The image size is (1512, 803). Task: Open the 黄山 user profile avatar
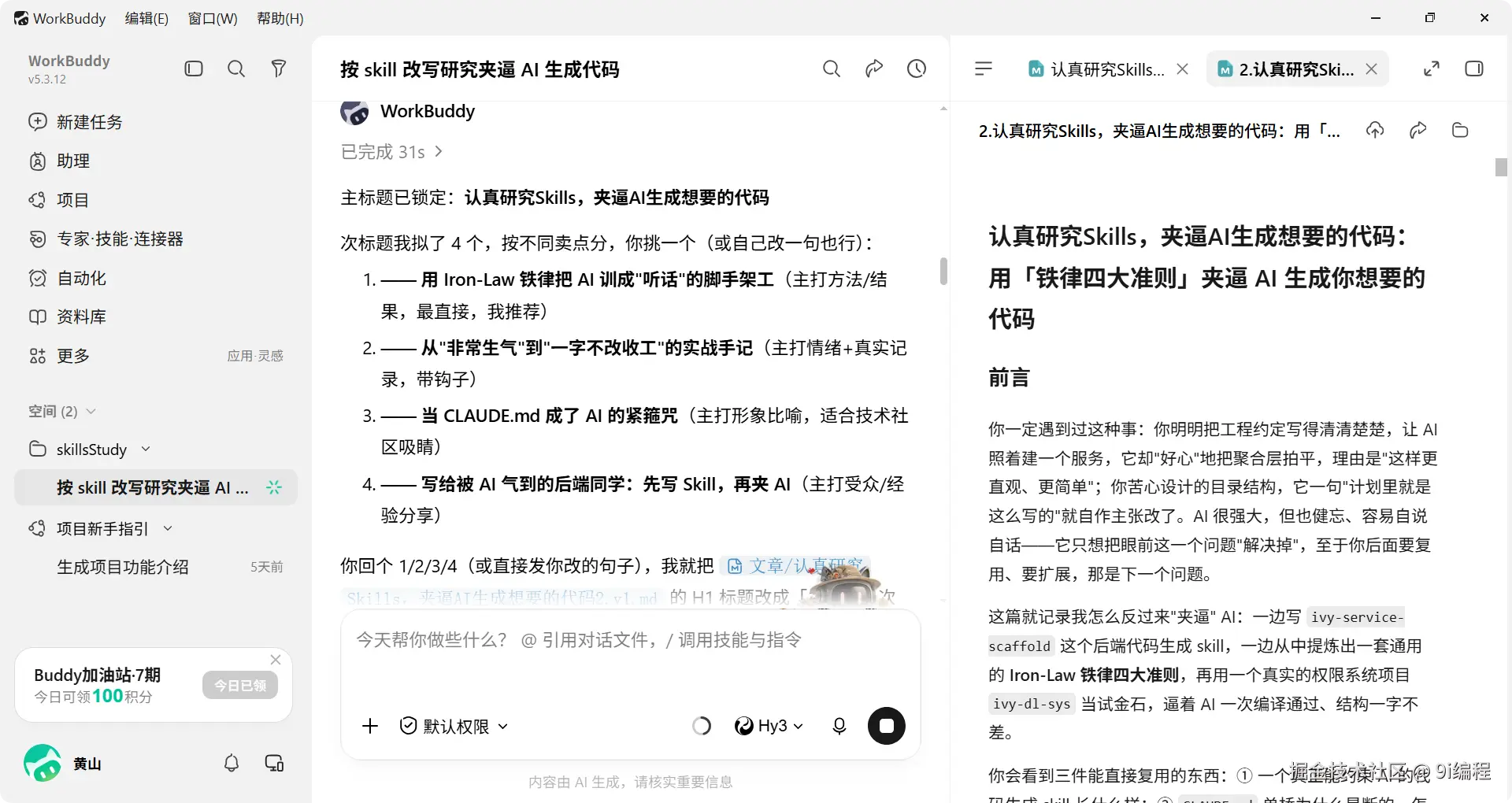coord(43,763)
